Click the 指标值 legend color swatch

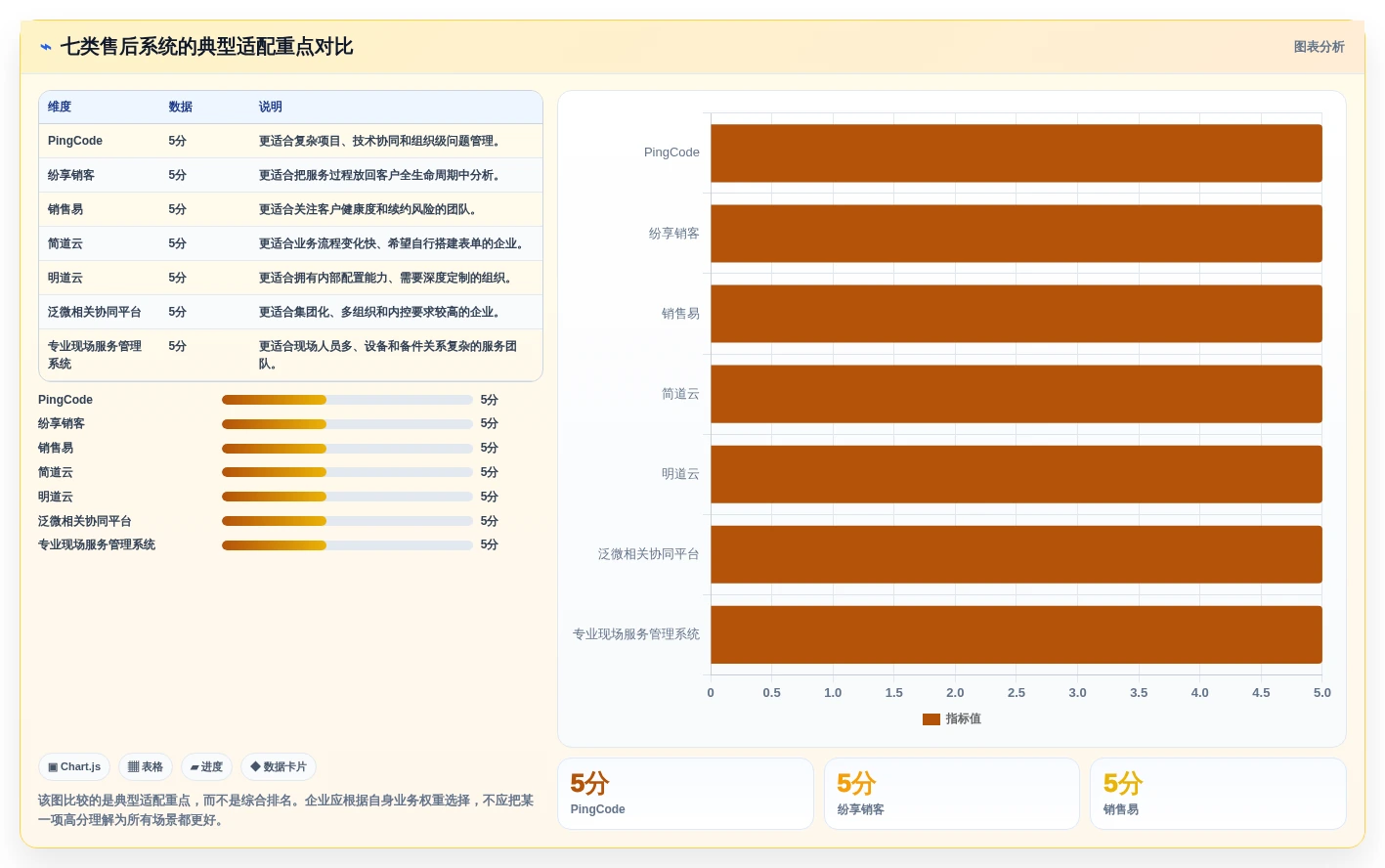931,719
